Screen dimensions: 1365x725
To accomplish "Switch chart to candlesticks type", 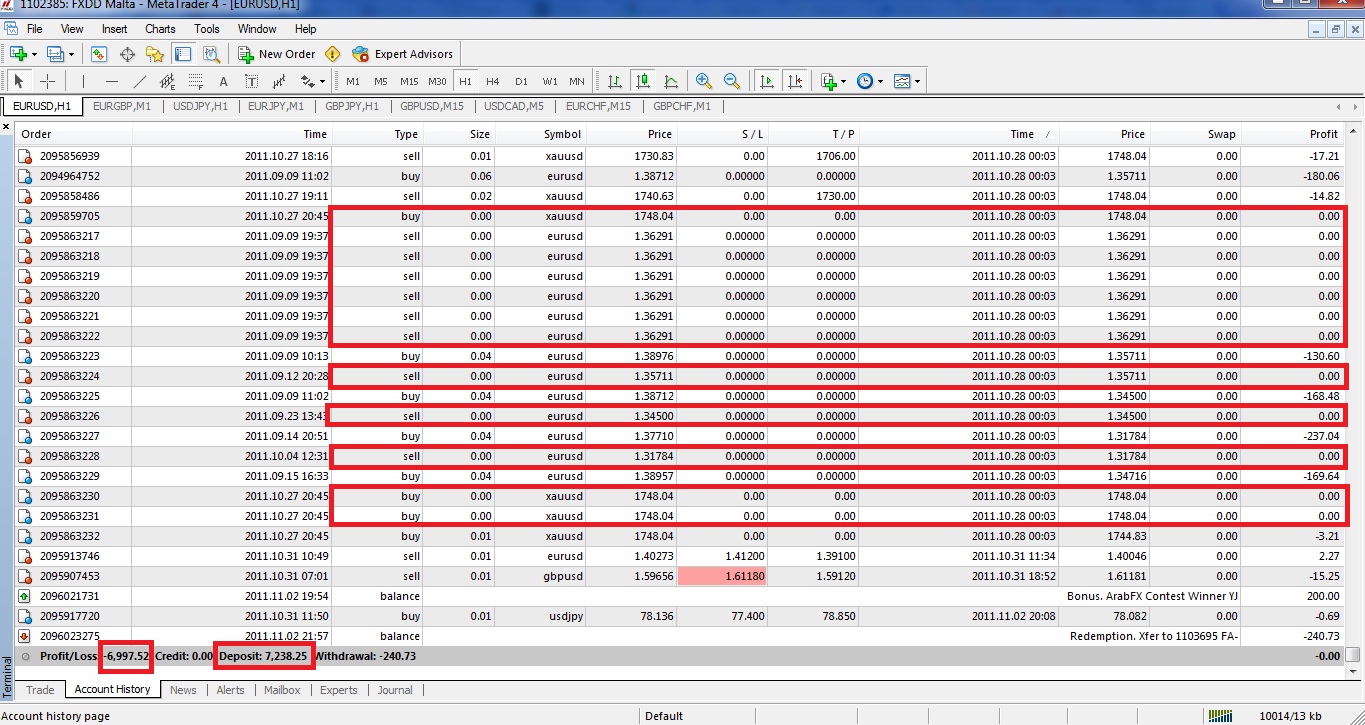I will (x=642, y=81).
